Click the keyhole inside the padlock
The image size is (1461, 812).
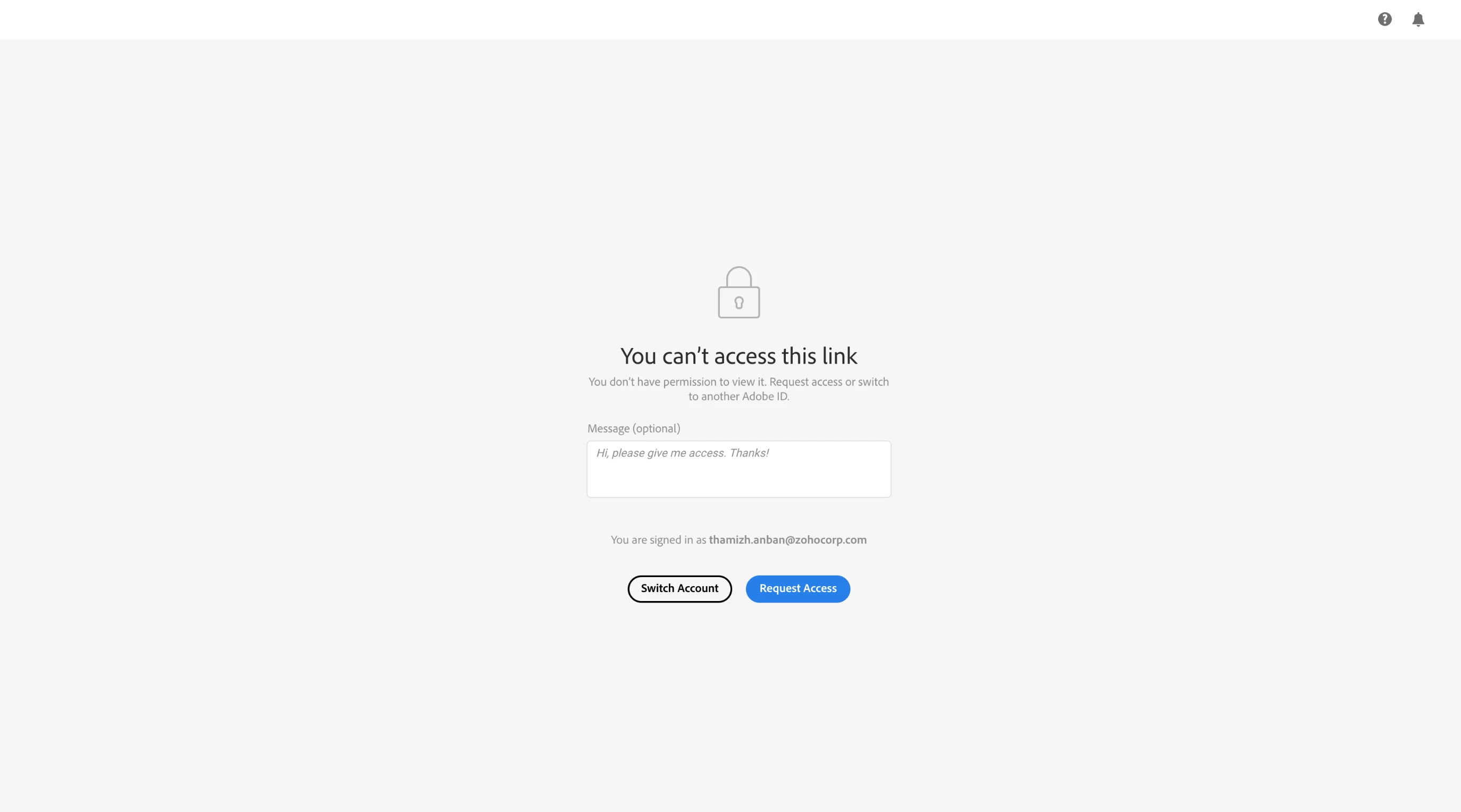(738, 303)
